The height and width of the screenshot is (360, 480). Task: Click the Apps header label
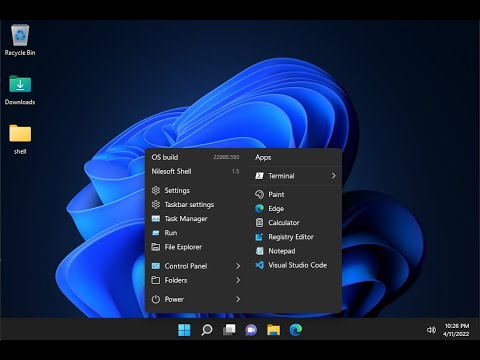(x=263, y=157)
